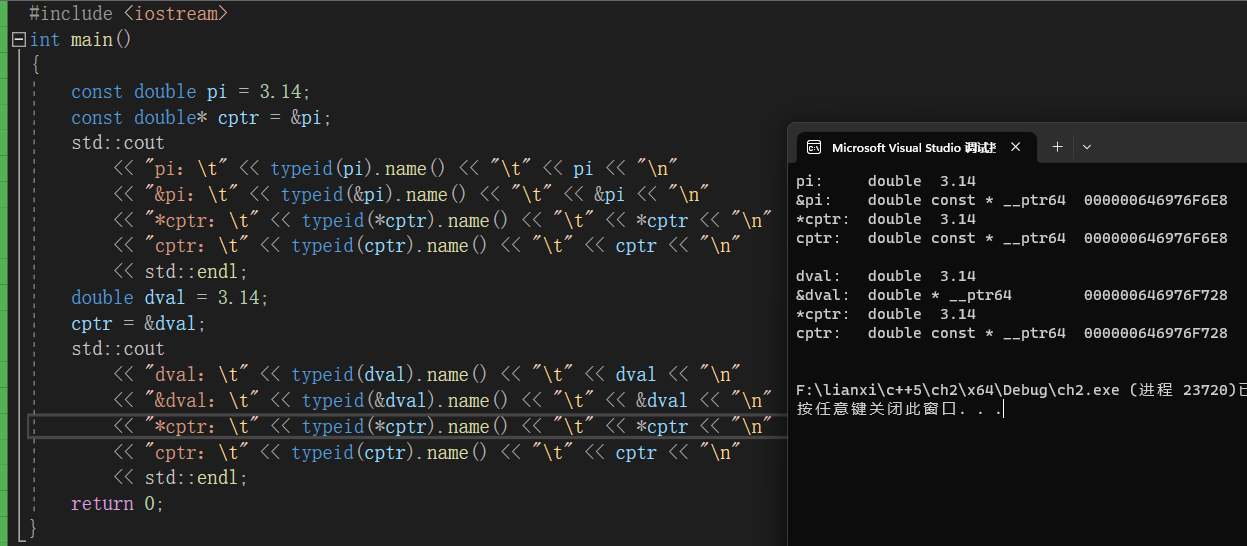
Task: Click the 'const double* cptr = &pi;' line
Action: pos(200,118)
